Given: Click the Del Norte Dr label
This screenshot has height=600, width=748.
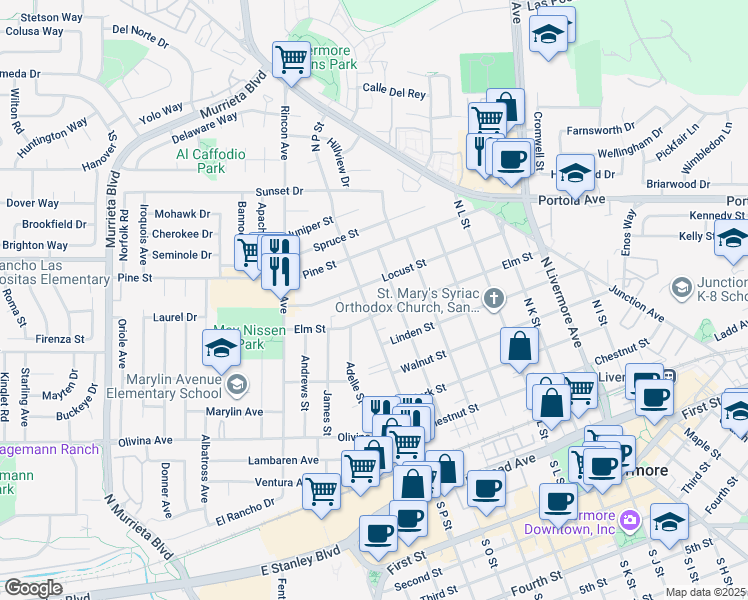Looking at the screenshot, I should (x=141, y=36).
